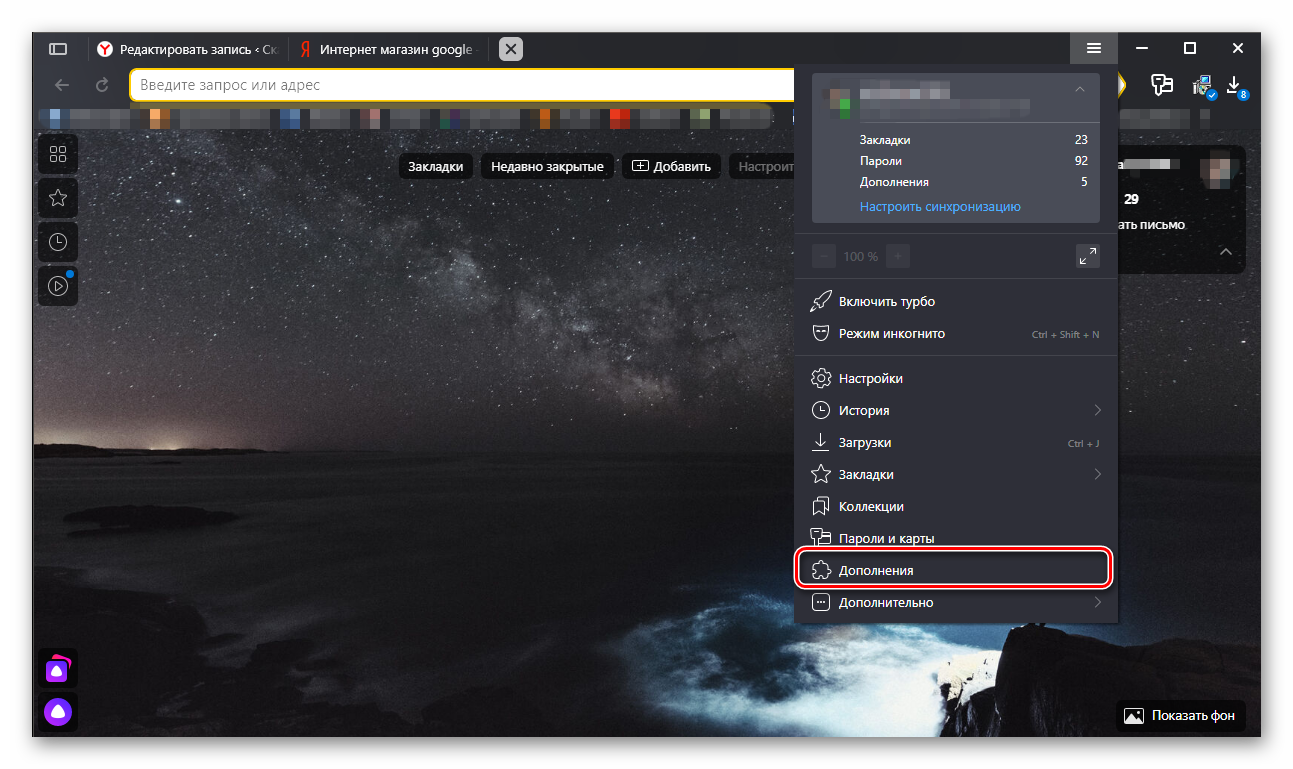The height and width of the screenshot is (769, 1293).
Task: Click the video play icon in sidebar
Action: pos(58,286)
